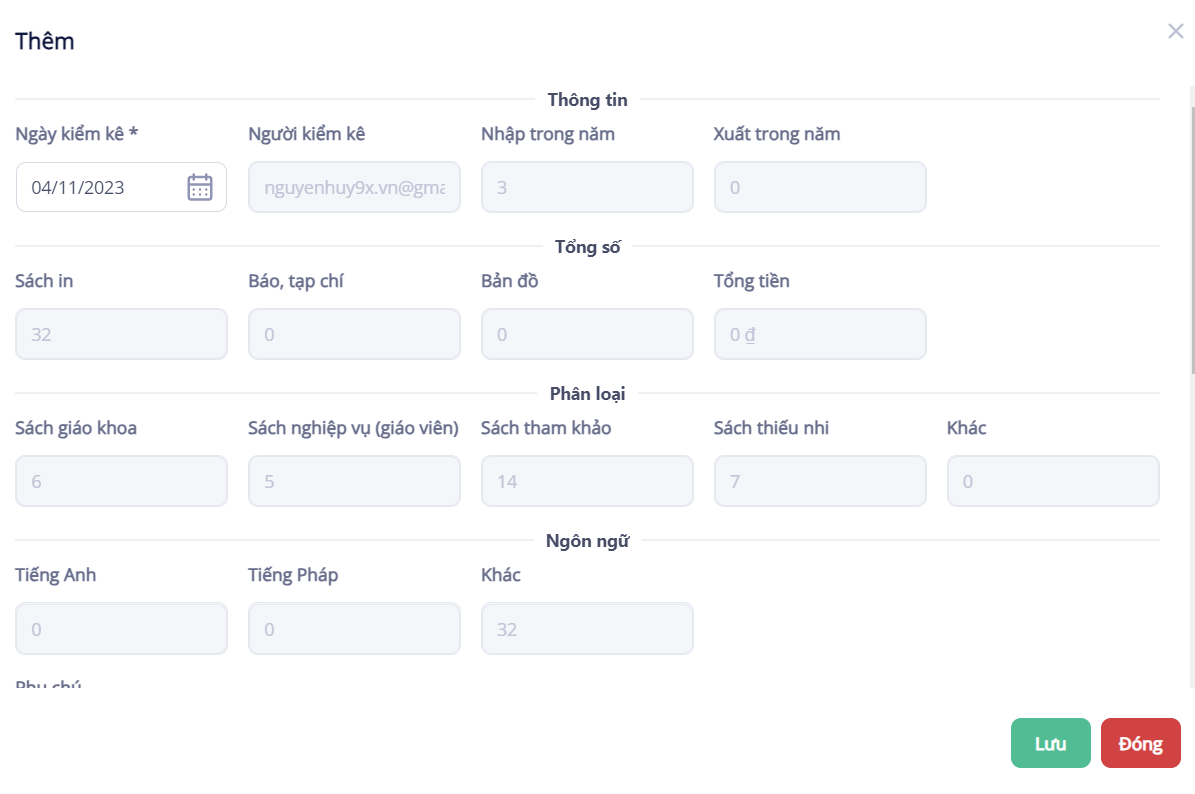The width and height of the screenshot is (1195, 794).
Task: Click the Báo, tạp chí field
Action: pos(354,334)
